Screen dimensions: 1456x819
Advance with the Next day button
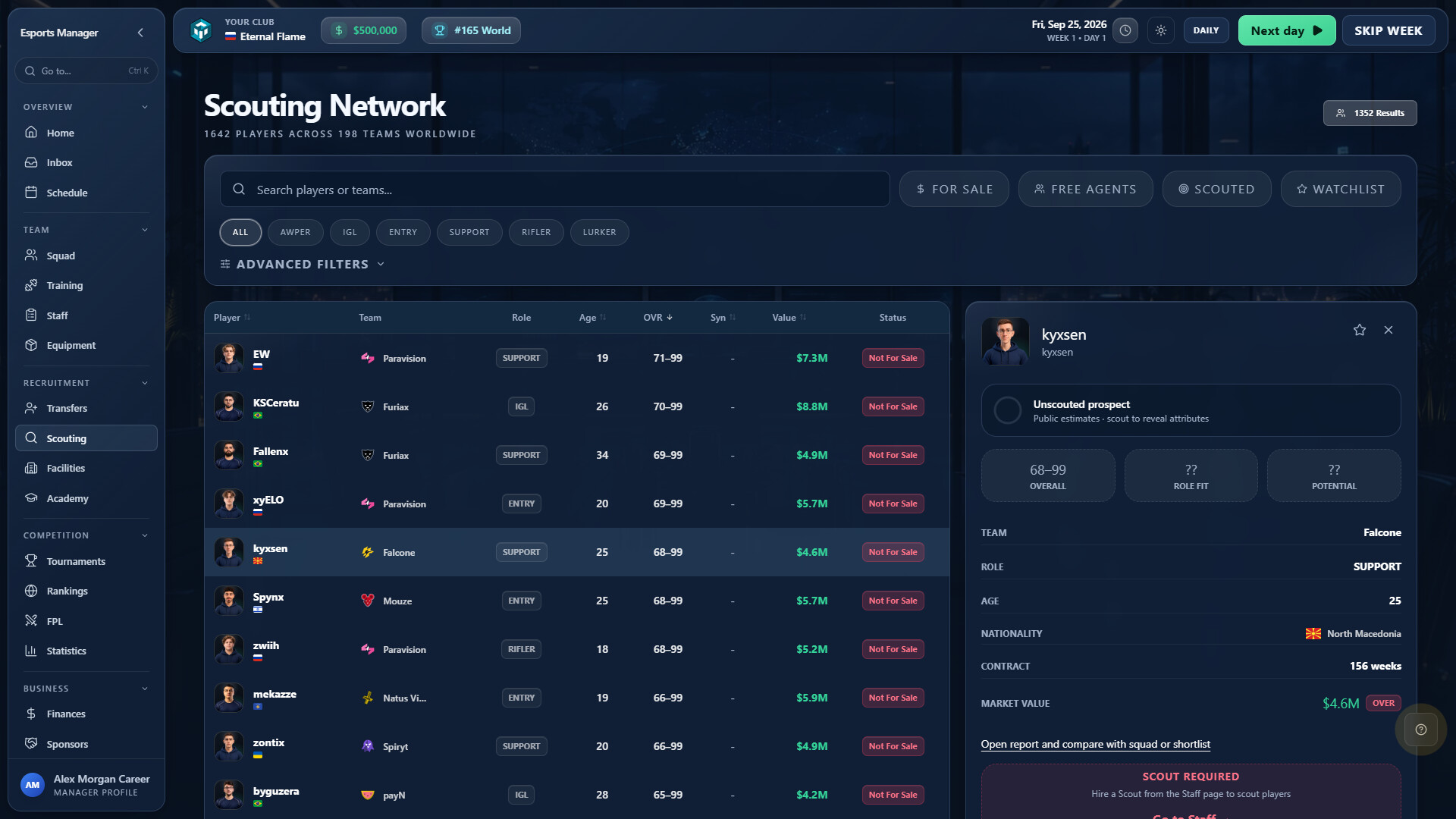[1287, 30]
